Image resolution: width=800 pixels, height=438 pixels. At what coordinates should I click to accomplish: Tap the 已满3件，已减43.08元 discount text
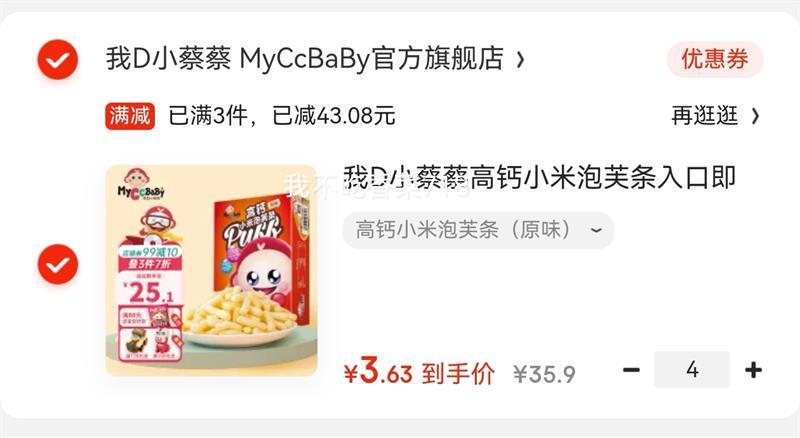click(282, 115)
